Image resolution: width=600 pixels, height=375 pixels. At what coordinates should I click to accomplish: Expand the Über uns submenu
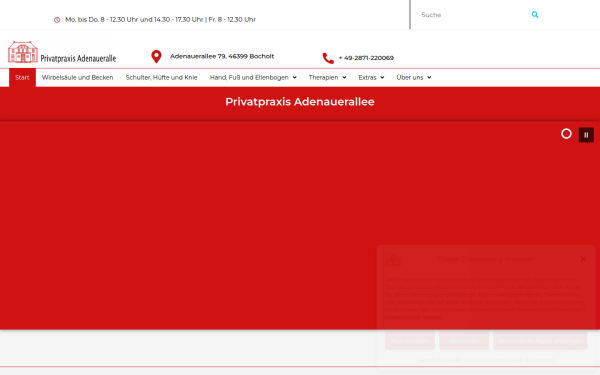414,77
